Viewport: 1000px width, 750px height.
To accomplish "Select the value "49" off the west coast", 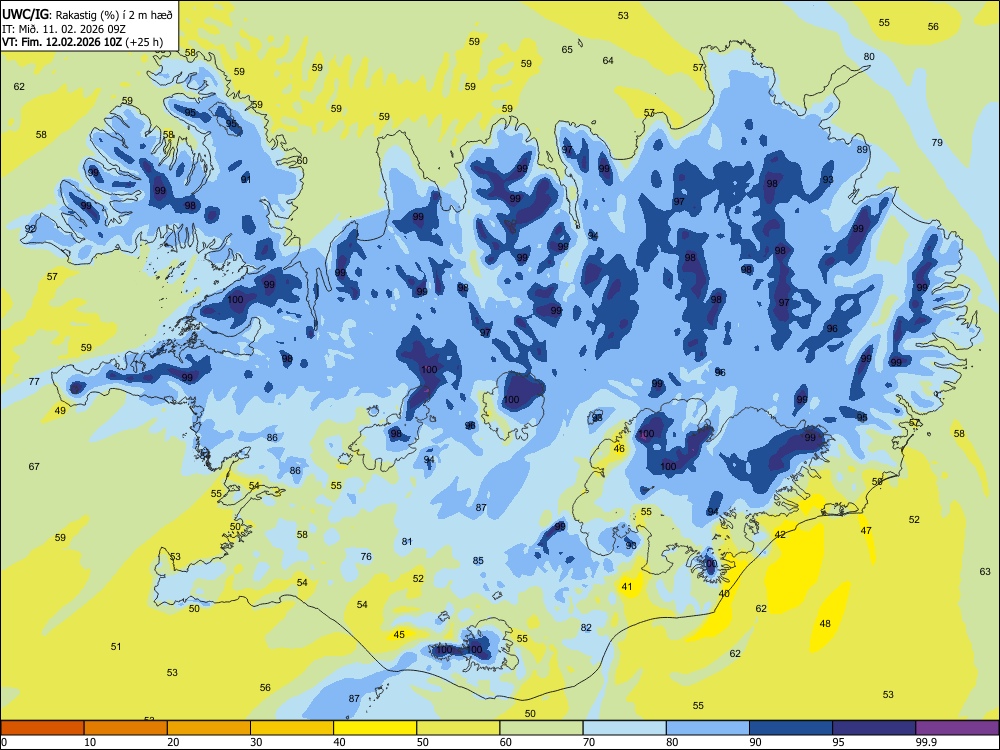I will tap(60, 411).
